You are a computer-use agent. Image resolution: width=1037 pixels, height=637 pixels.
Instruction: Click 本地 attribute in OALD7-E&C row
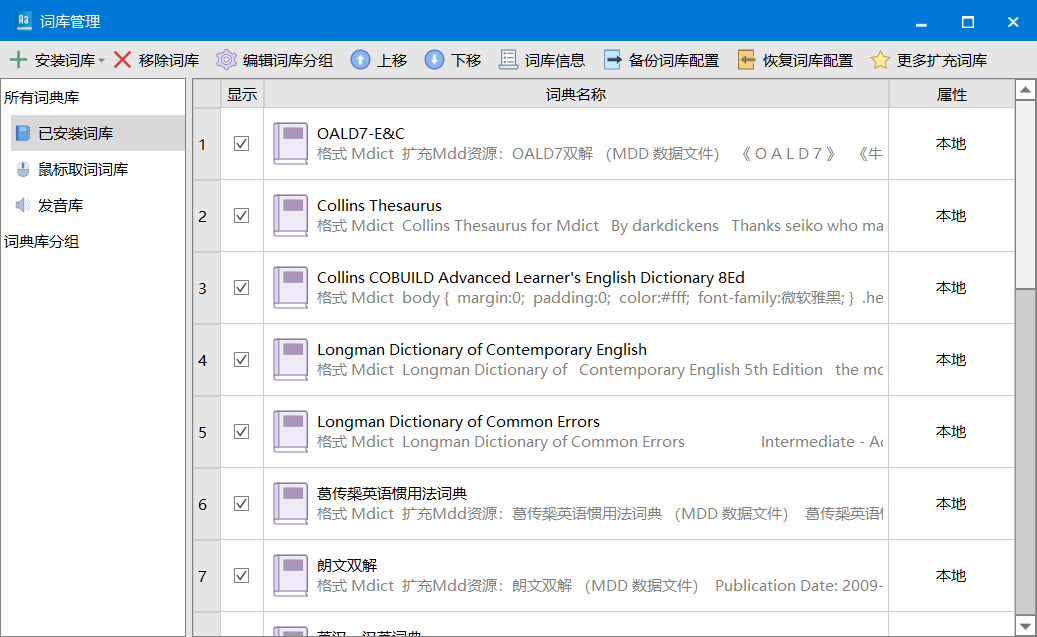click(951, 144)
